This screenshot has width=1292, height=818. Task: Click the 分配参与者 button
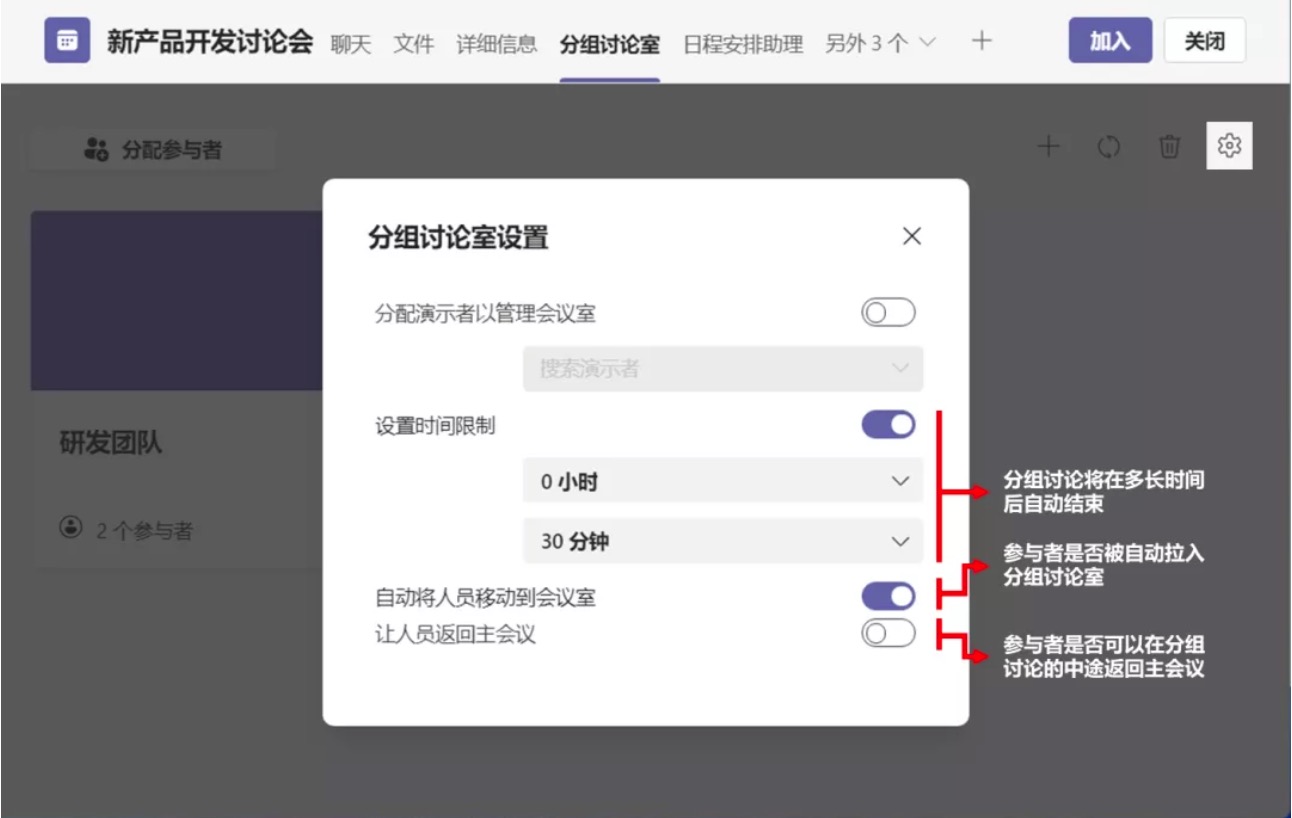[x=152, y=150]
